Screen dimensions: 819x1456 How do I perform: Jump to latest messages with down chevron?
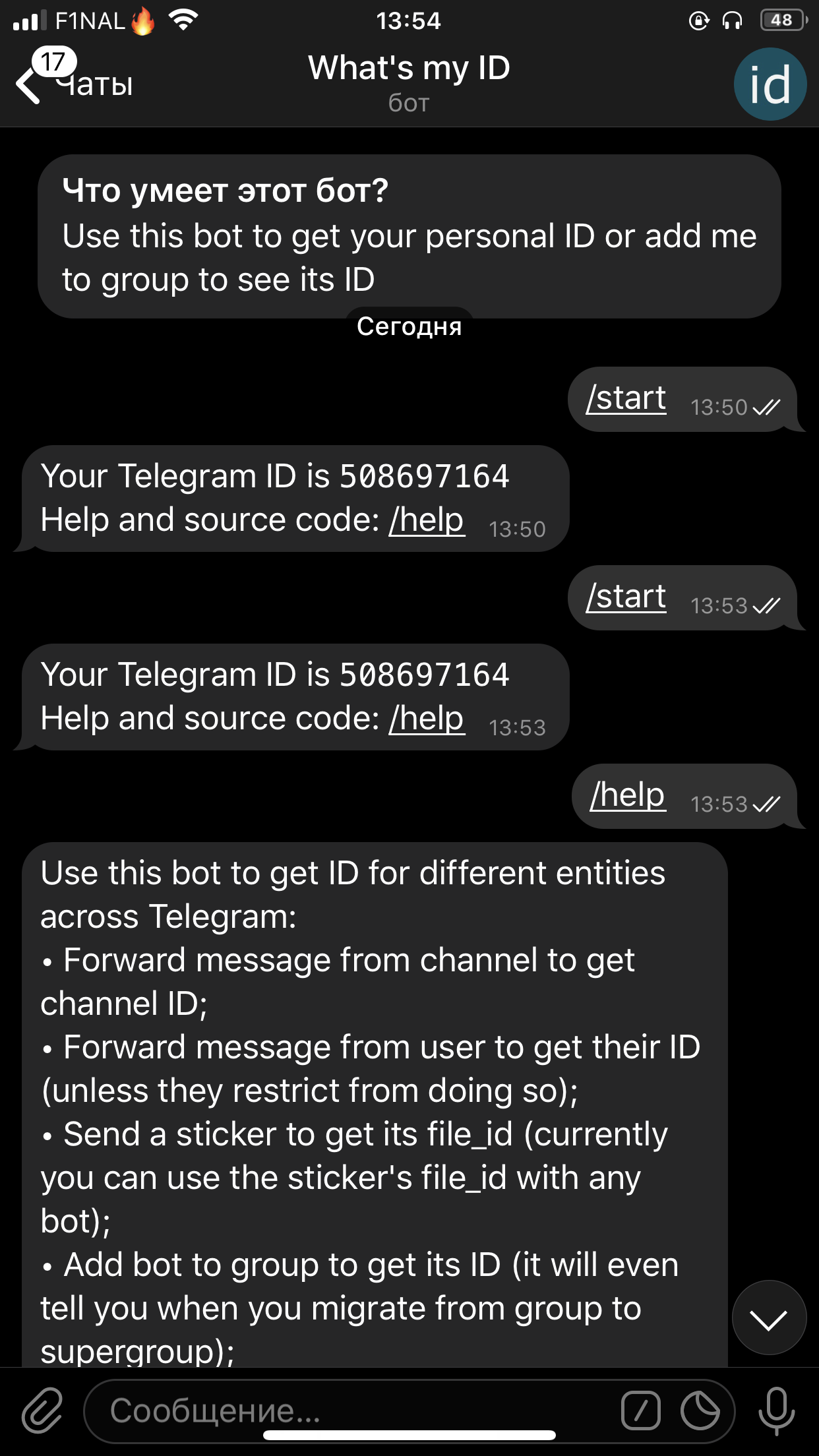tap(769, 1318)
